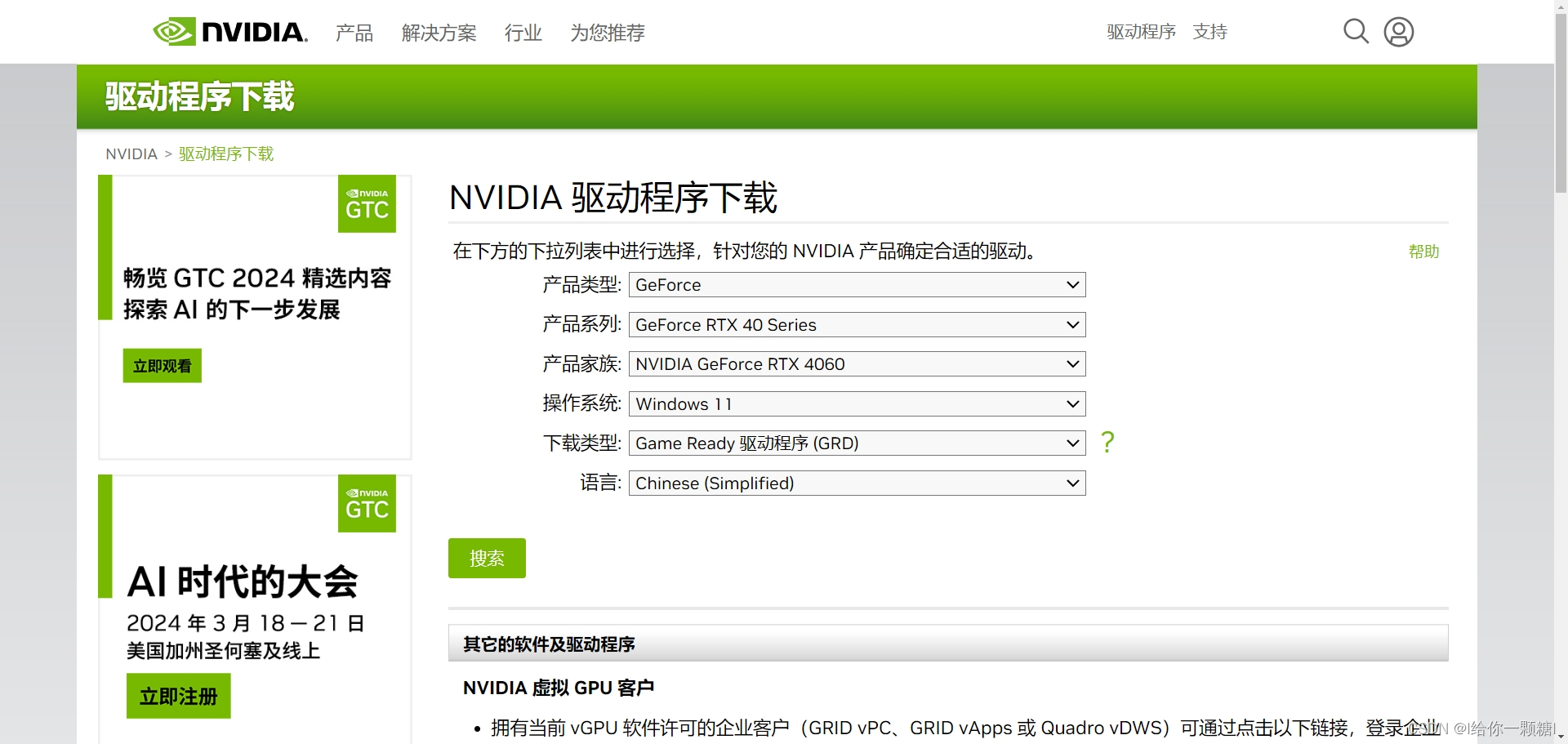Screen dimensions: 1568x744
Task: Expand the 产品家族 RTX 4060 dropdown
Action: pos(857,364)
